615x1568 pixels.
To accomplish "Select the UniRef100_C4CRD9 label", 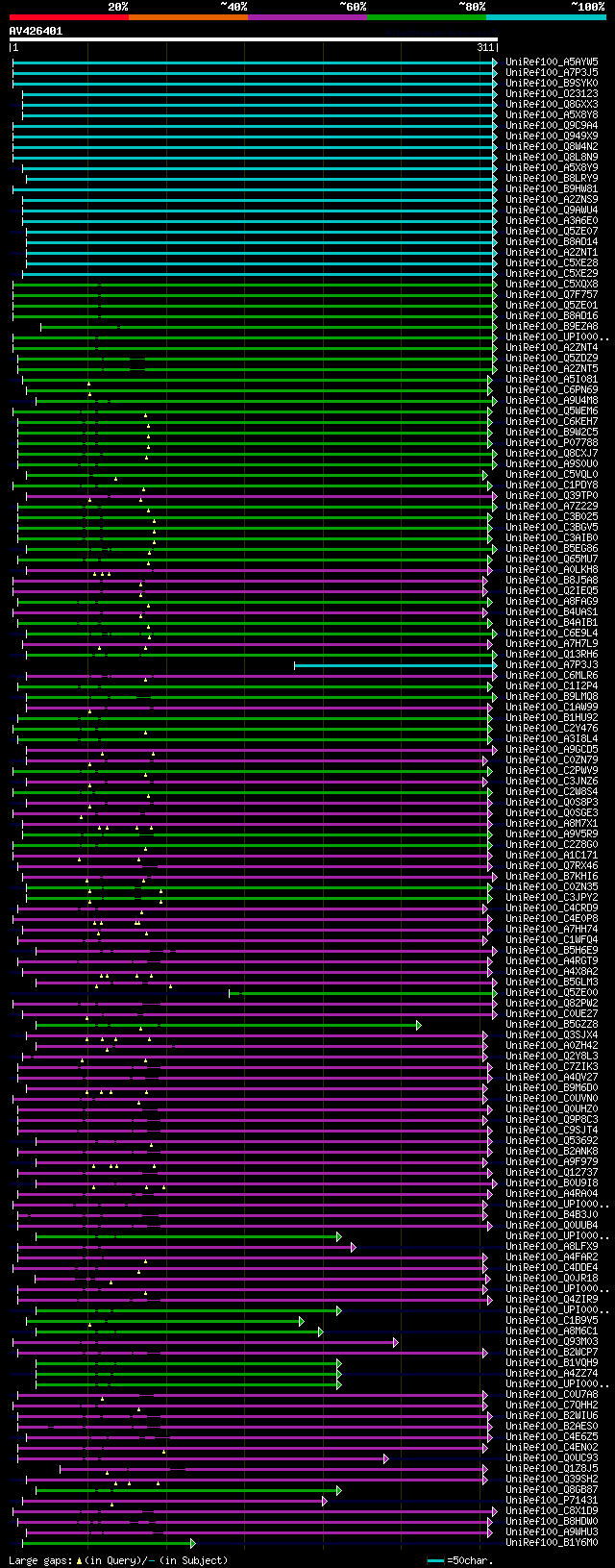I will (x=552, y=908).
